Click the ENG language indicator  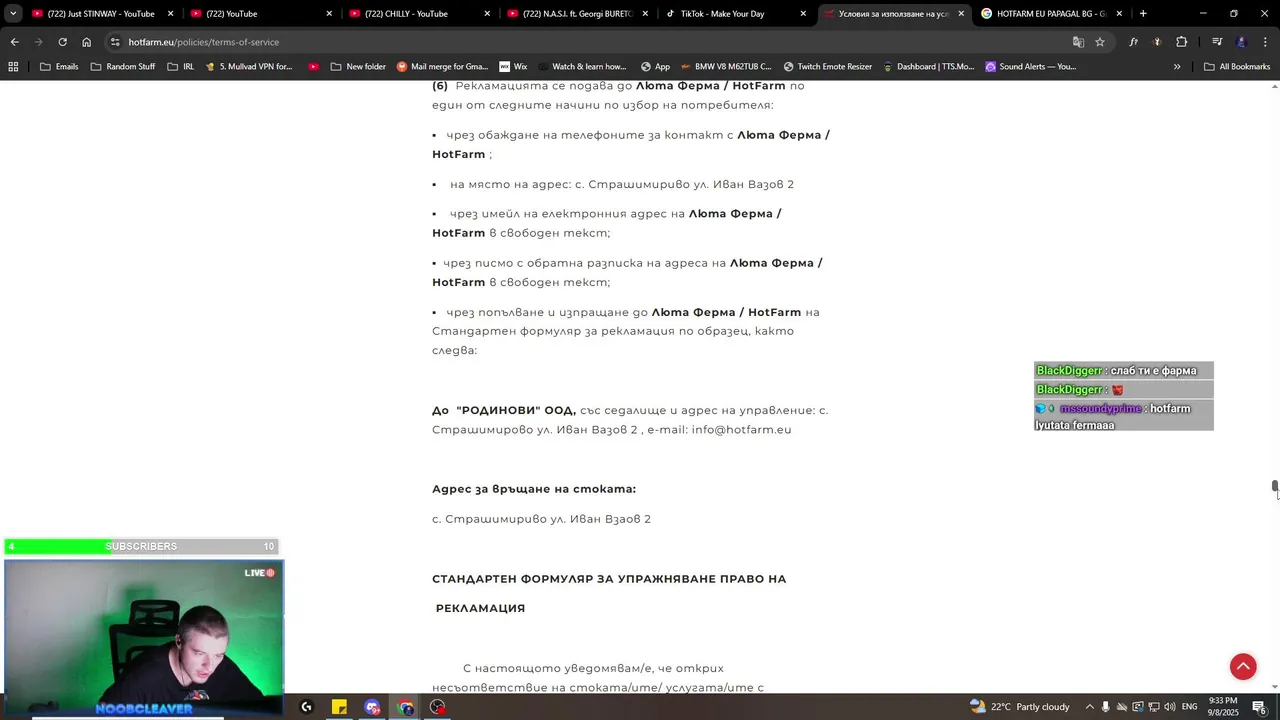coord(1189,707)
